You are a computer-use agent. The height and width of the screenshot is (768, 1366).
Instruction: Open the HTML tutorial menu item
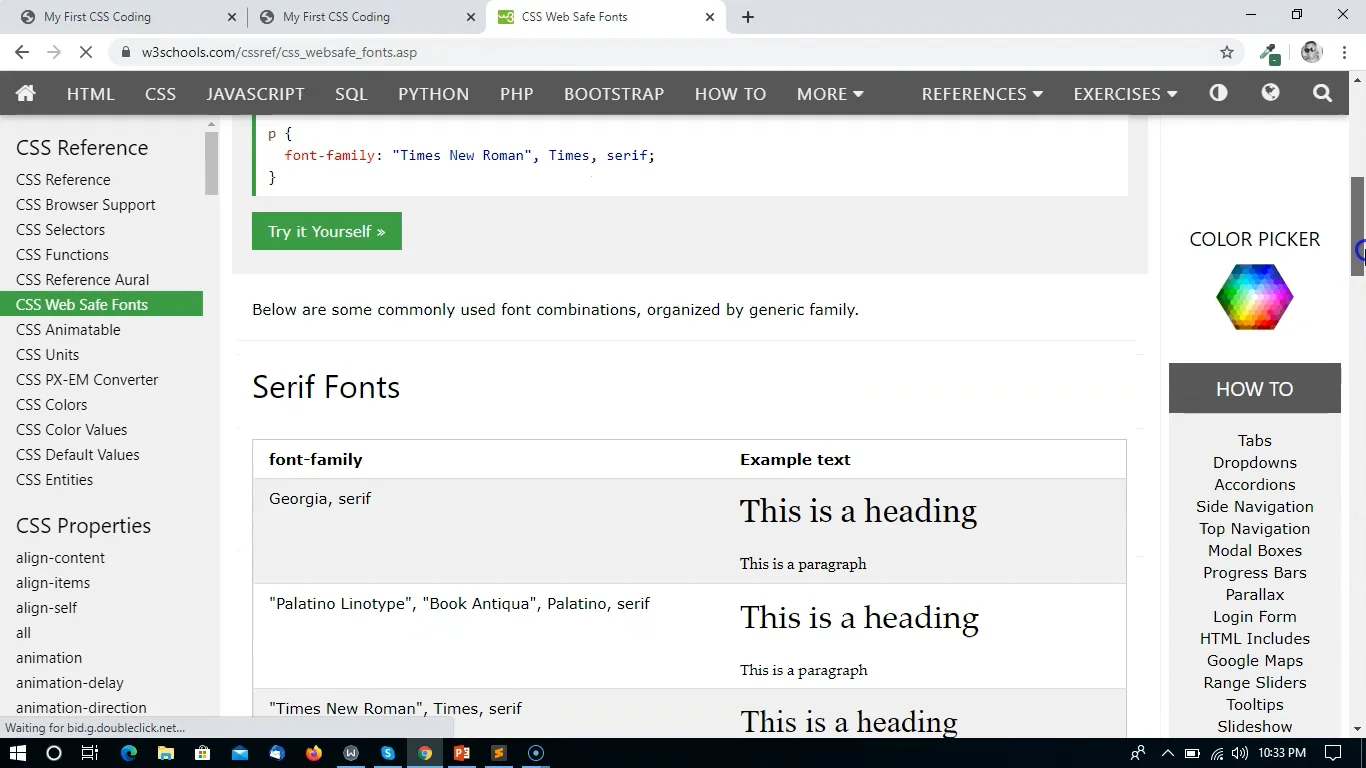pos(91,94)
